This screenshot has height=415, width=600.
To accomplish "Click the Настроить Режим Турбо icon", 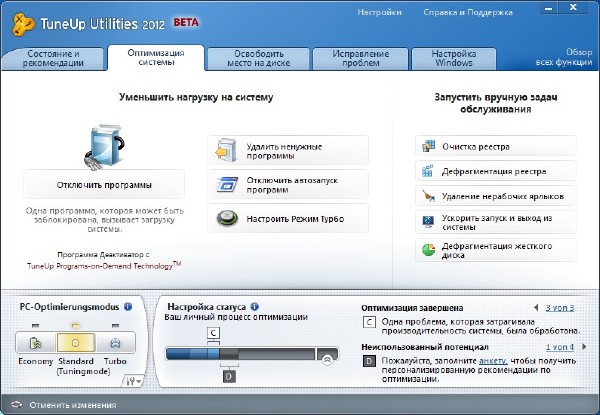I will click(226, 217).
